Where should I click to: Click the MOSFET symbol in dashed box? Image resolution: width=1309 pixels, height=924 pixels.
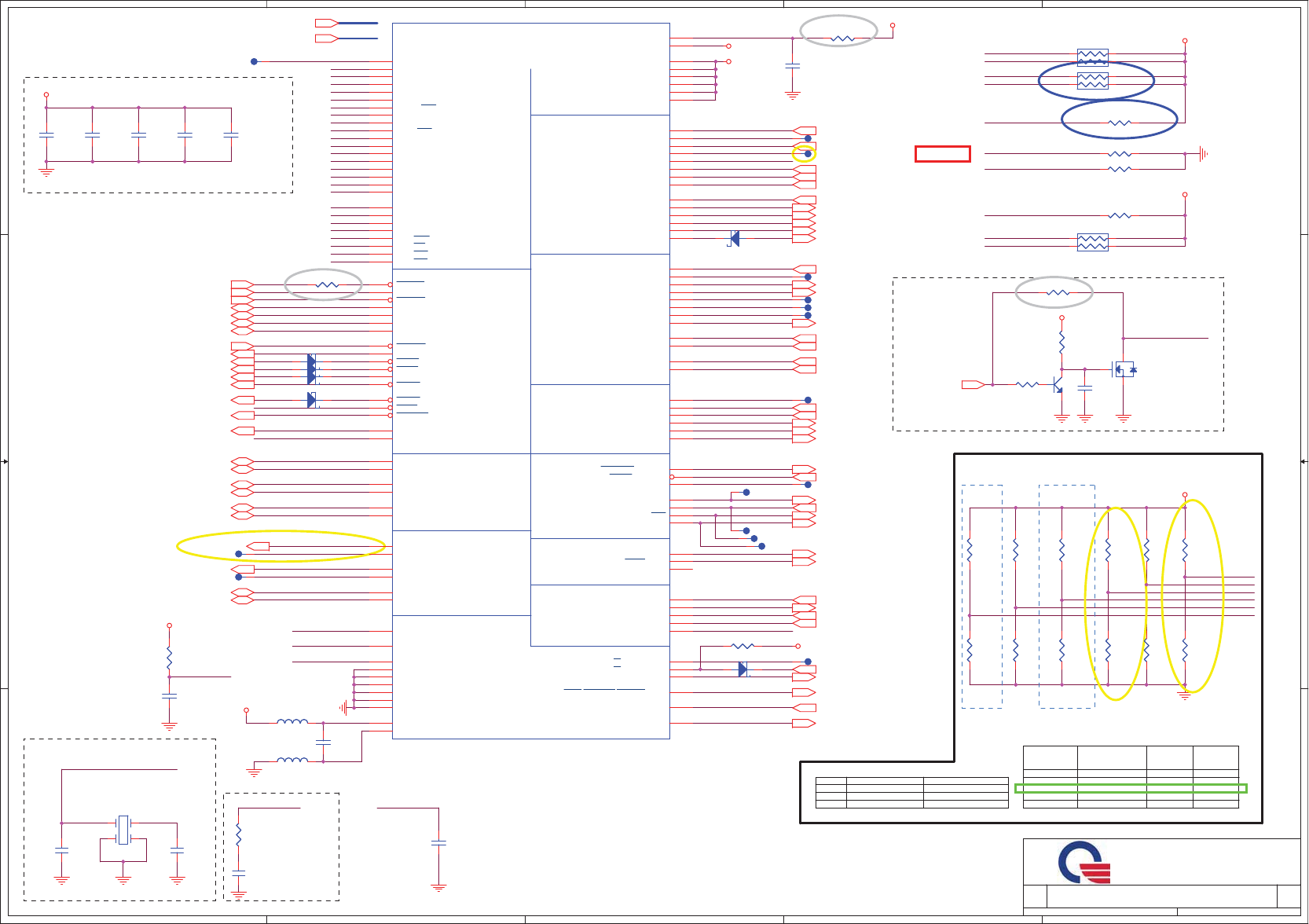(1124, 368)
